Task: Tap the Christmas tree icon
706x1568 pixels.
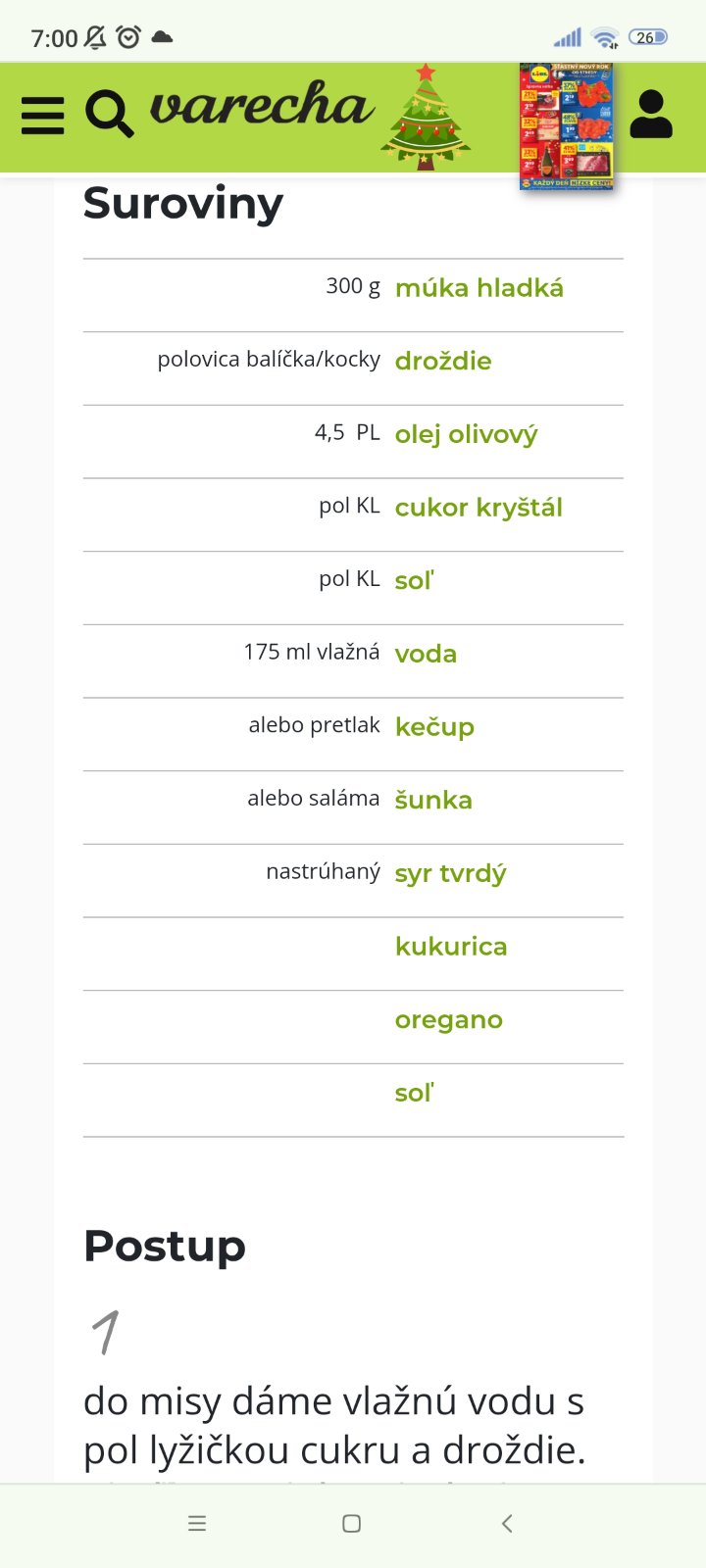Action: coord(426,119)
